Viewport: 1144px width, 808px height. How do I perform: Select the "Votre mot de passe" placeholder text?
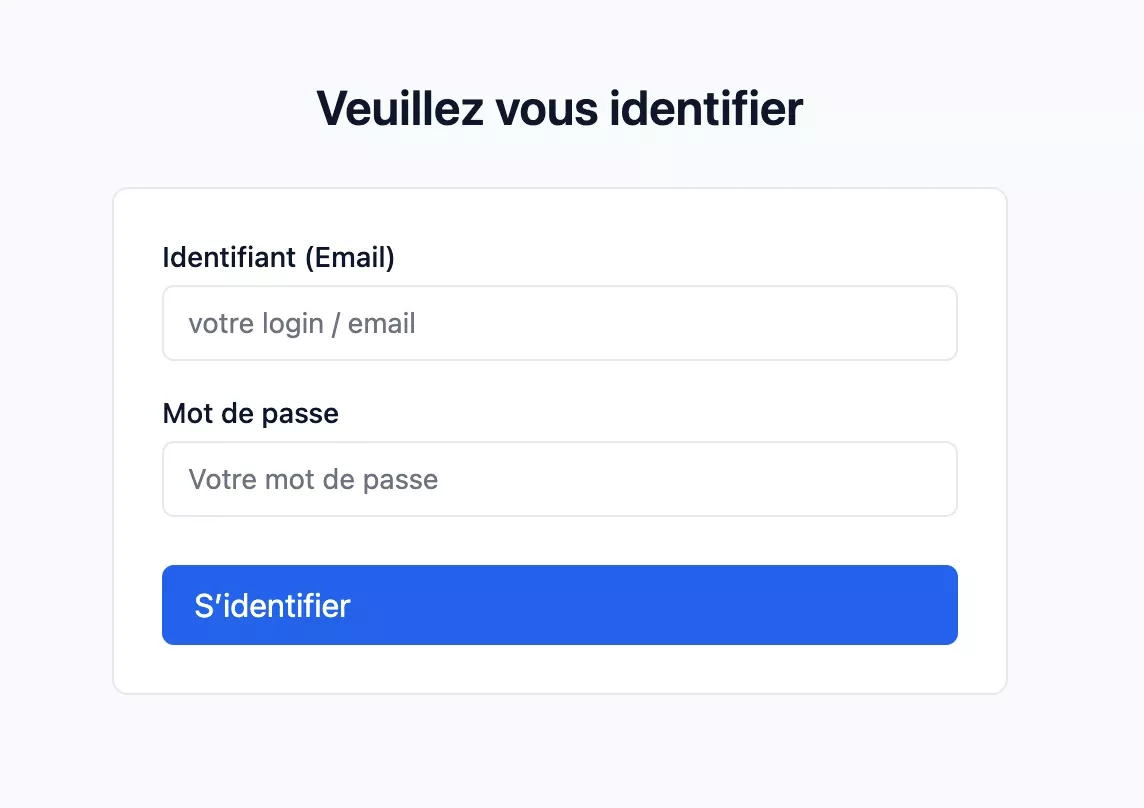[x=313, y=480]
